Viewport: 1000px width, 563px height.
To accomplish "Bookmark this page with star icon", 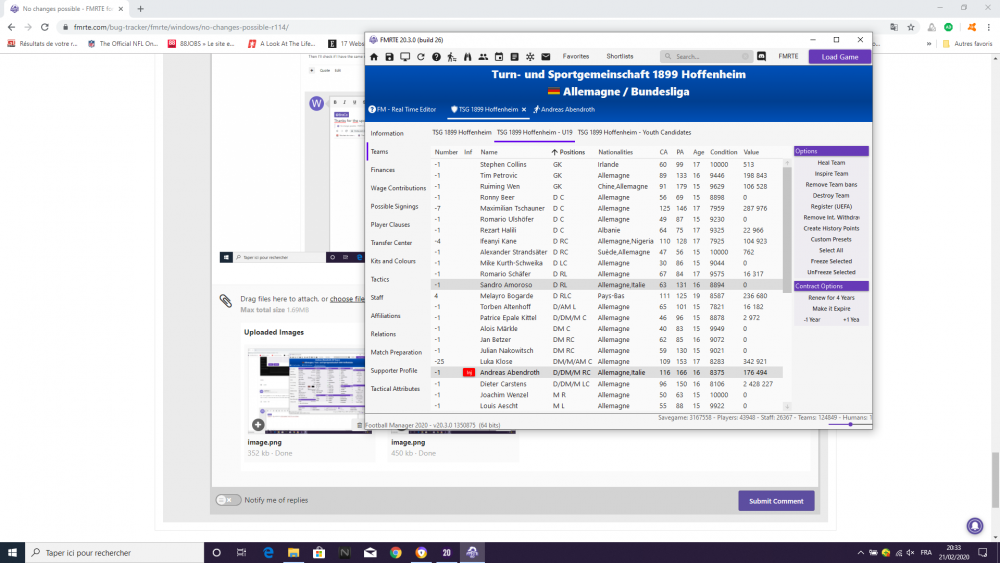I will [911, 27].
